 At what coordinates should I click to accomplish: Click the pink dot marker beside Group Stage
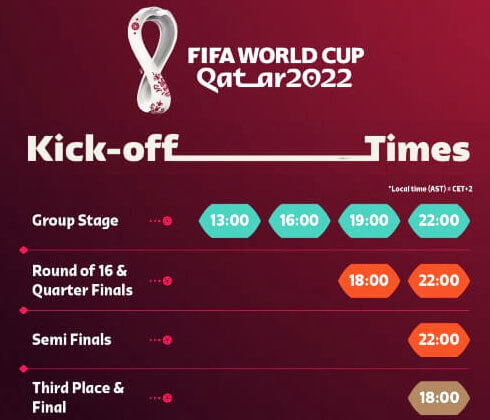[x=167, y=221]
